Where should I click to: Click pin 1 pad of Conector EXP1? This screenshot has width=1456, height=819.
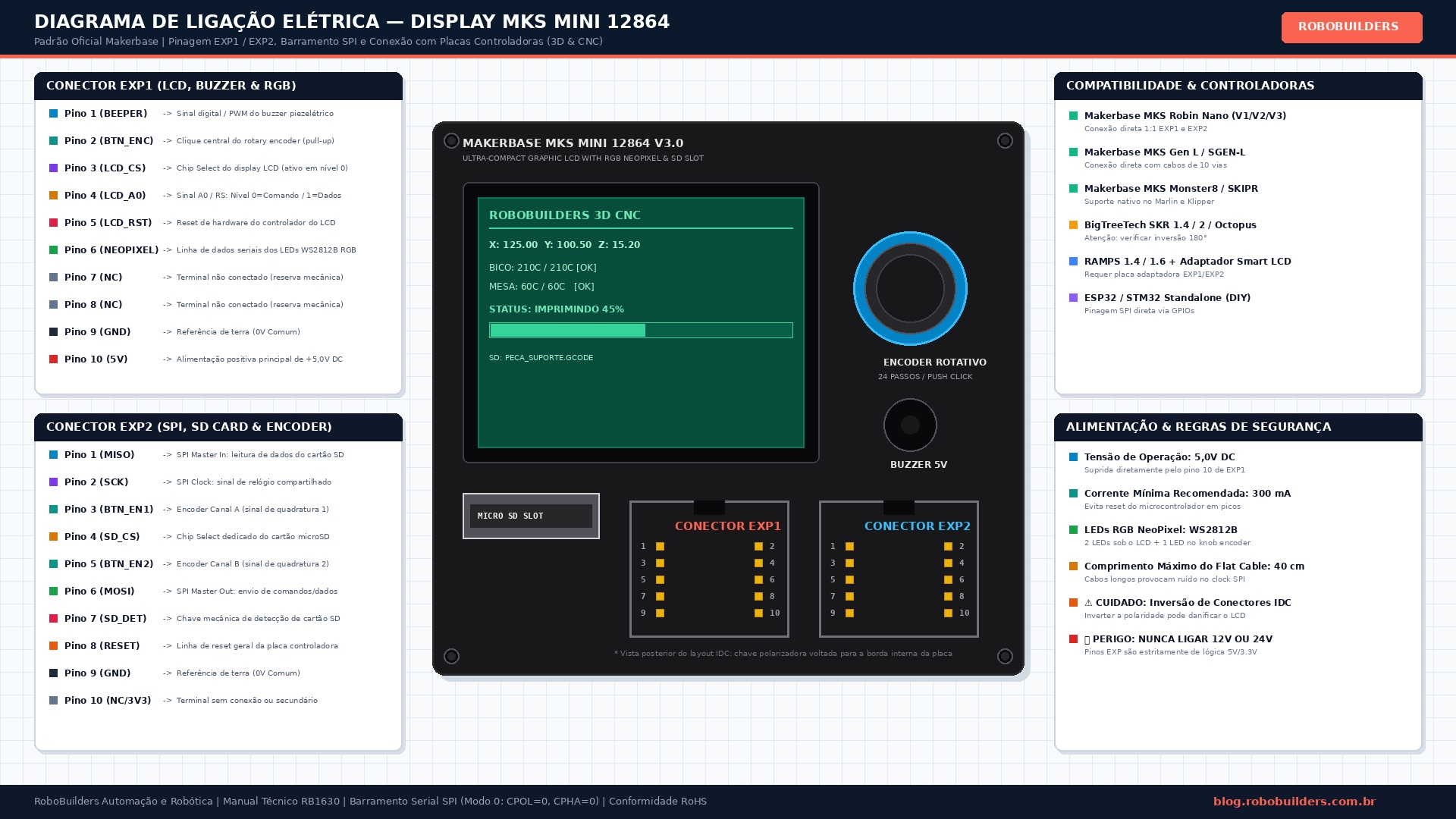[x=660, y=546]
